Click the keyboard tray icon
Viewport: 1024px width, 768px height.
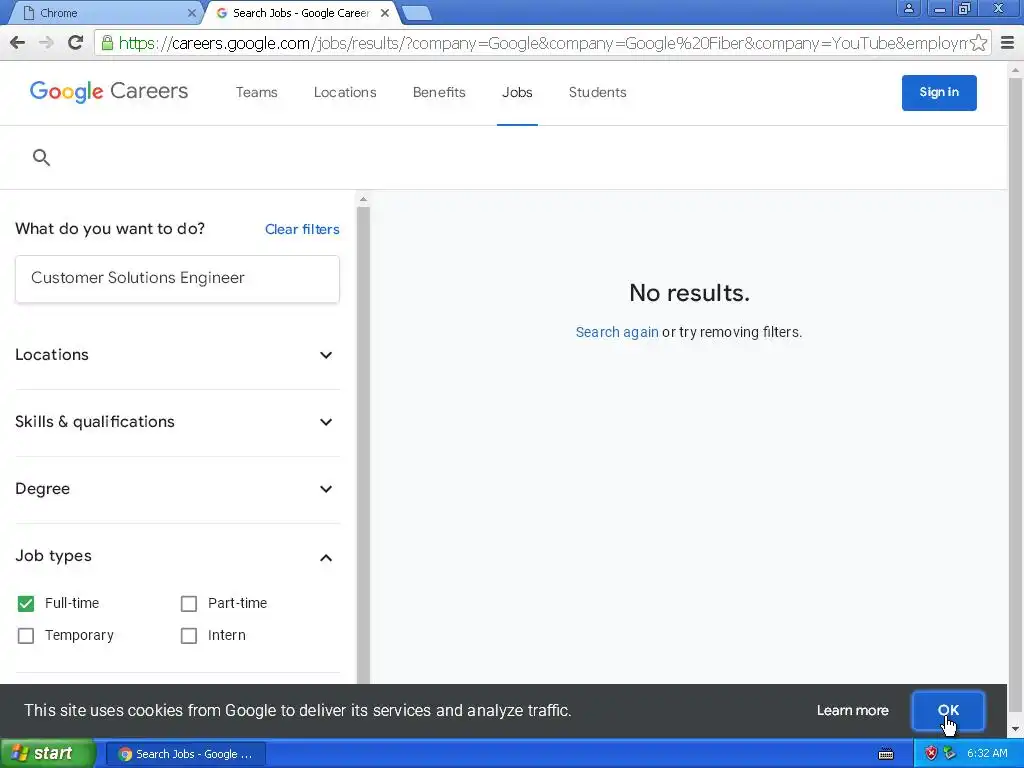click(886, 754)
